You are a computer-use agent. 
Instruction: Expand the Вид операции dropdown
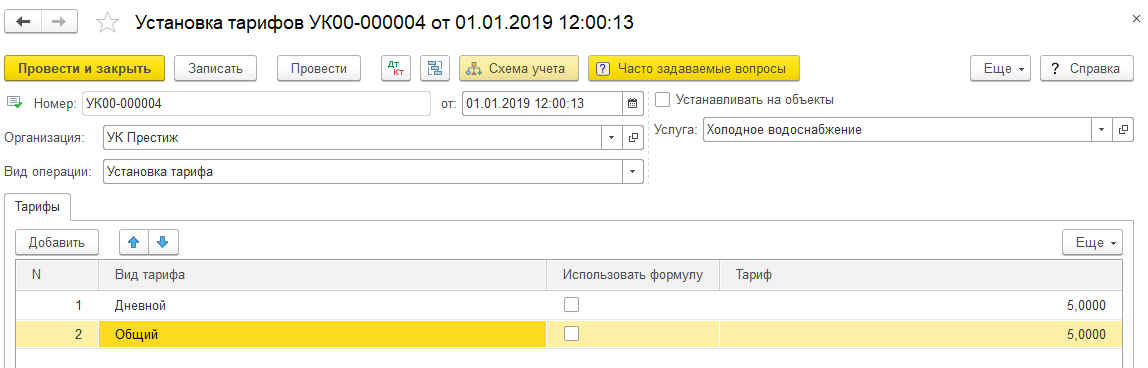[633, 171]
